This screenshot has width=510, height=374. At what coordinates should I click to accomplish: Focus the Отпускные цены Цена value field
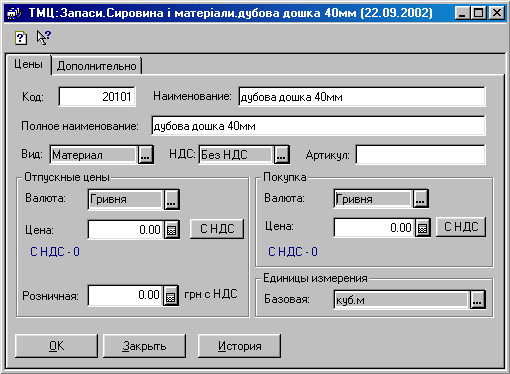[126, 230]
